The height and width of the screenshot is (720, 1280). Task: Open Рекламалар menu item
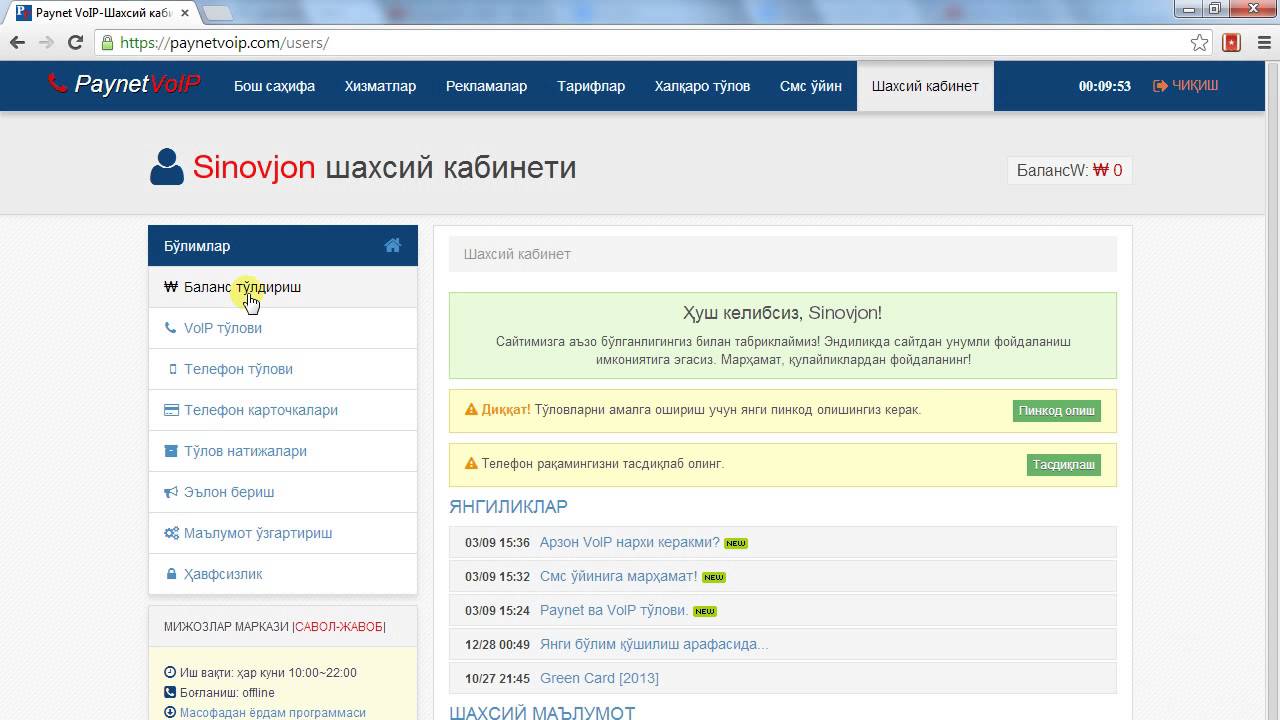tap(486, 86)
